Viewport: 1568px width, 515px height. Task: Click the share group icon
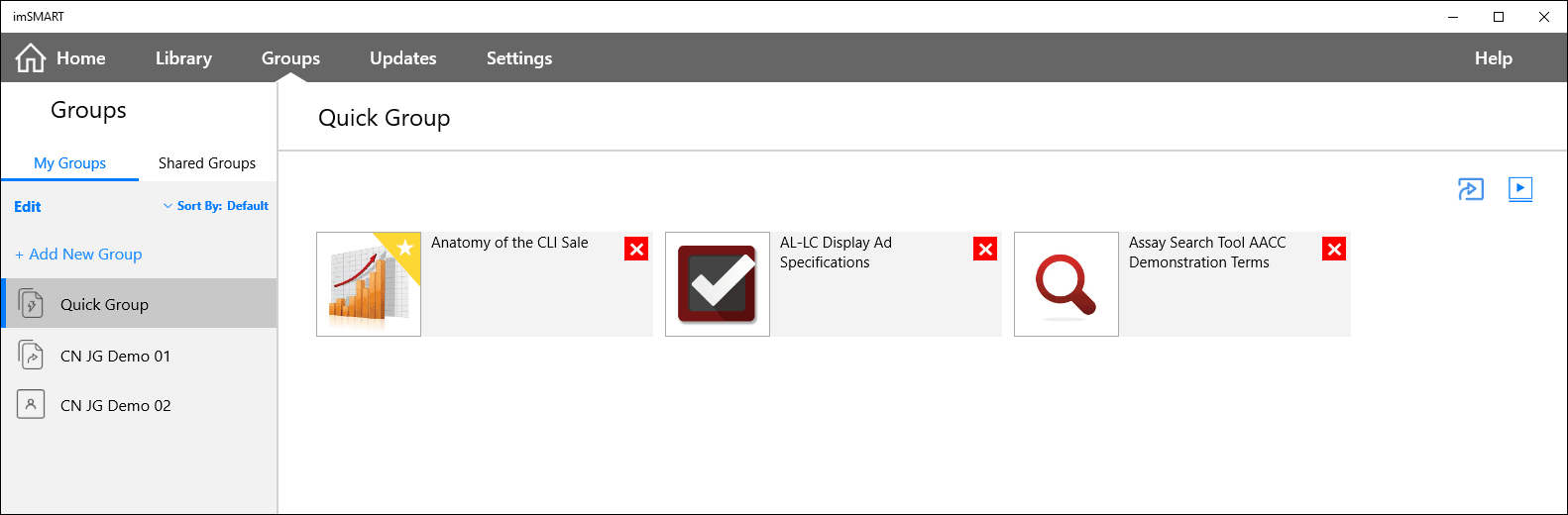pyautogui.click(x=1471, y=189)
